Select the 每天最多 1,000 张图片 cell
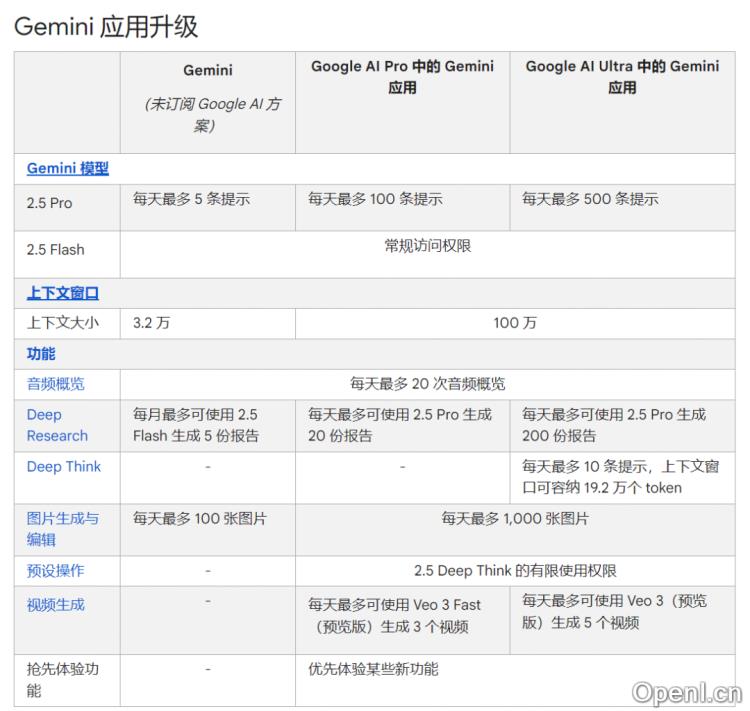This screenshot has height=711, width=750. coord(515,519)
